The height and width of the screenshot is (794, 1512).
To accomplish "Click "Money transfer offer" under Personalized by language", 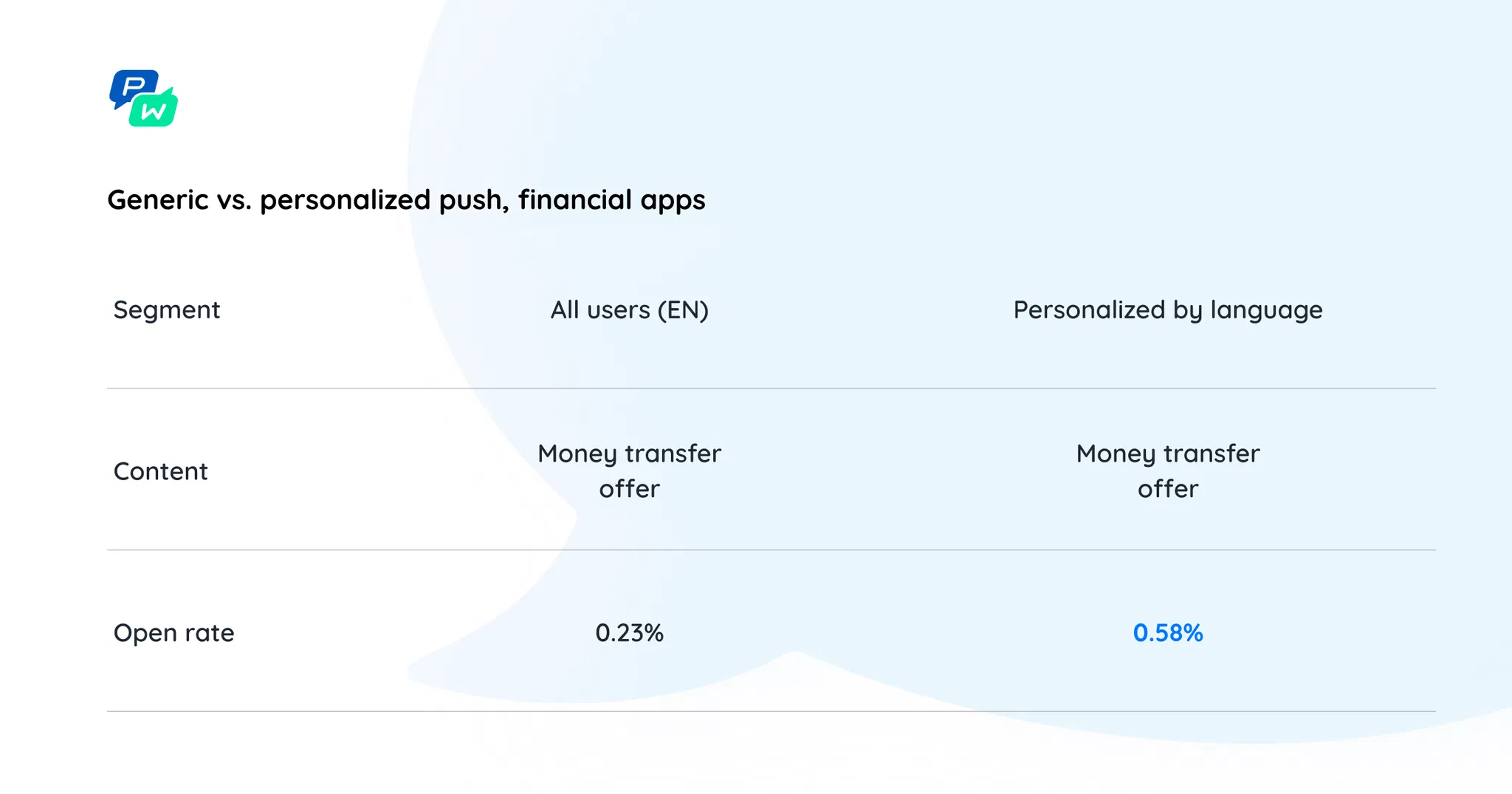I will pos(1167,471).
